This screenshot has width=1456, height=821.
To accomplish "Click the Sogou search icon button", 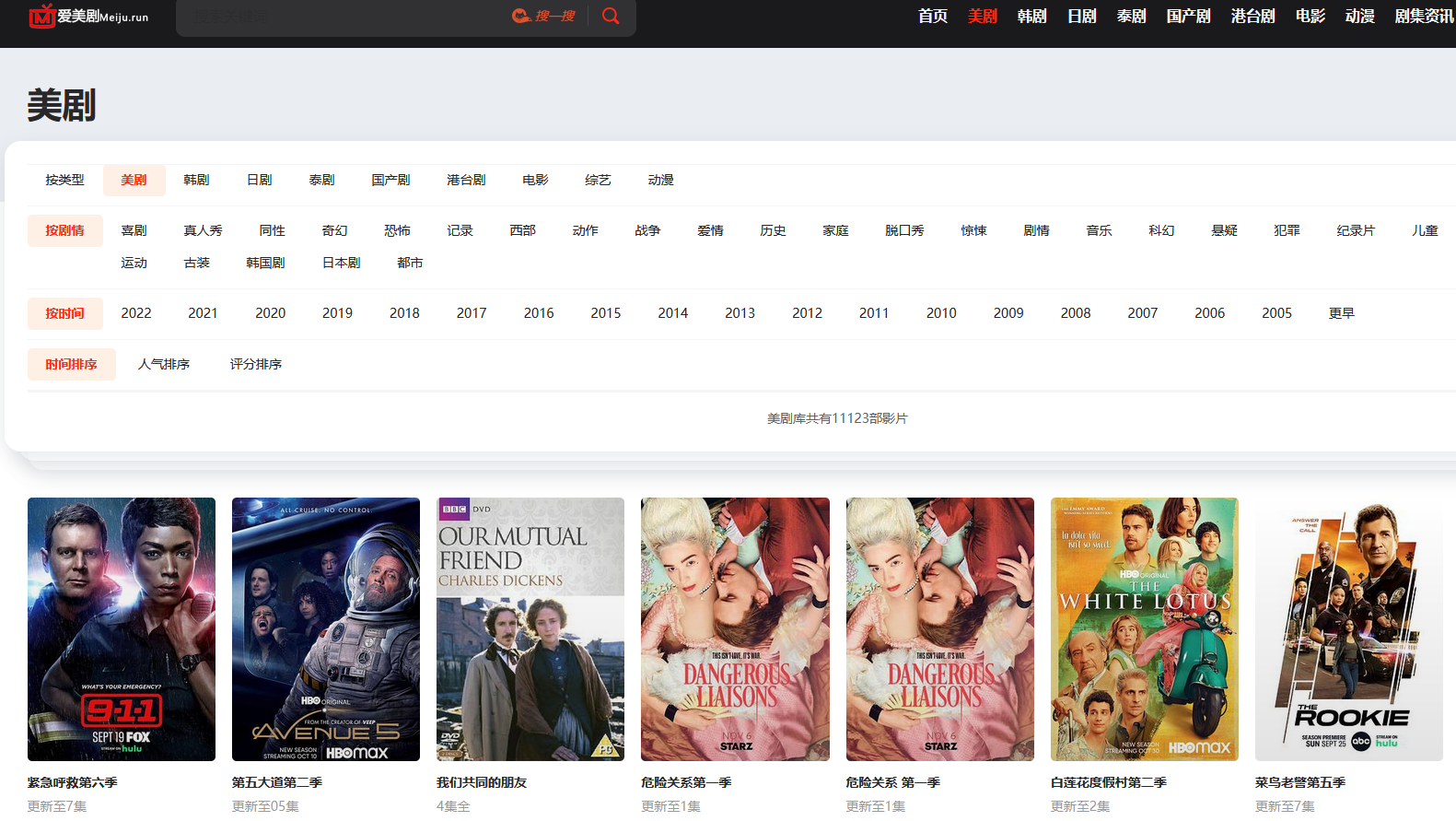I will click(x=543, y=16).
